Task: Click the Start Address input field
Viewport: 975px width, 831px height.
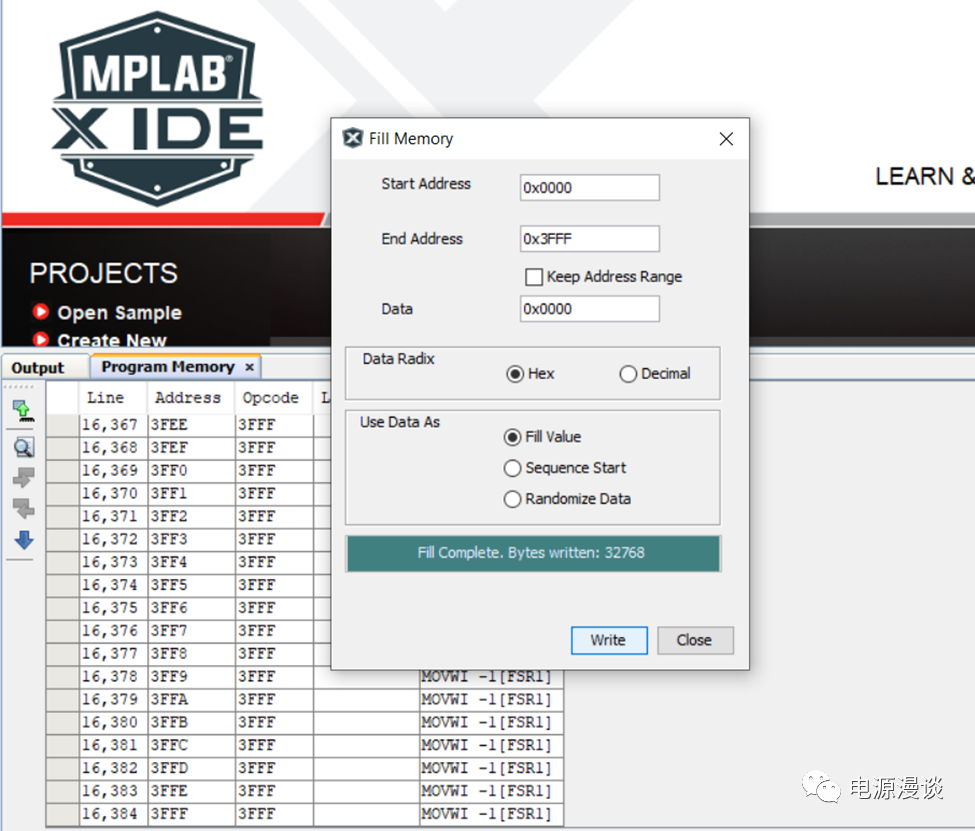Action: click(x=589, y=187)
